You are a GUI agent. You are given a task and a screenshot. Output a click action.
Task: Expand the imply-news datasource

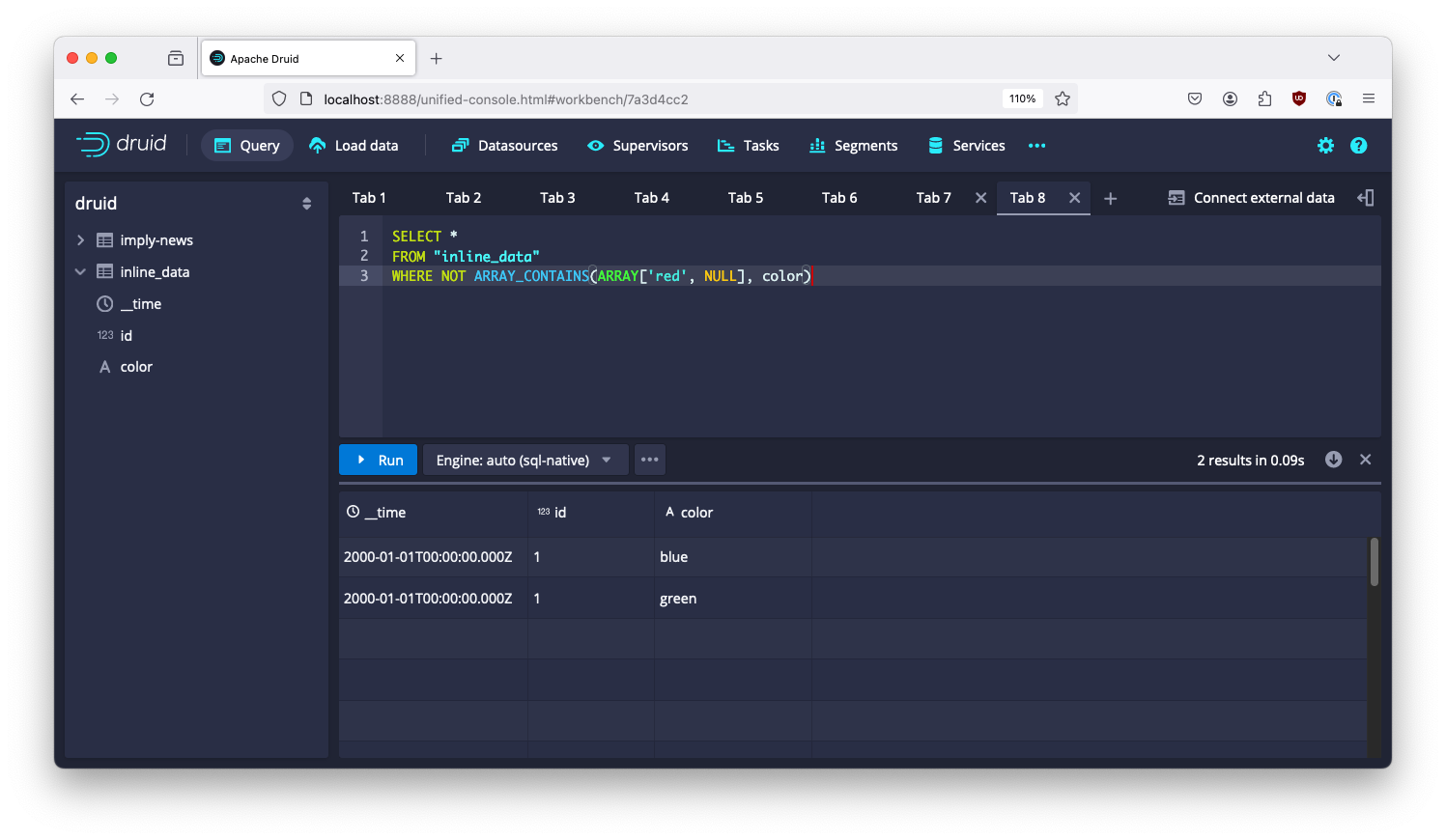click(80, 239)
